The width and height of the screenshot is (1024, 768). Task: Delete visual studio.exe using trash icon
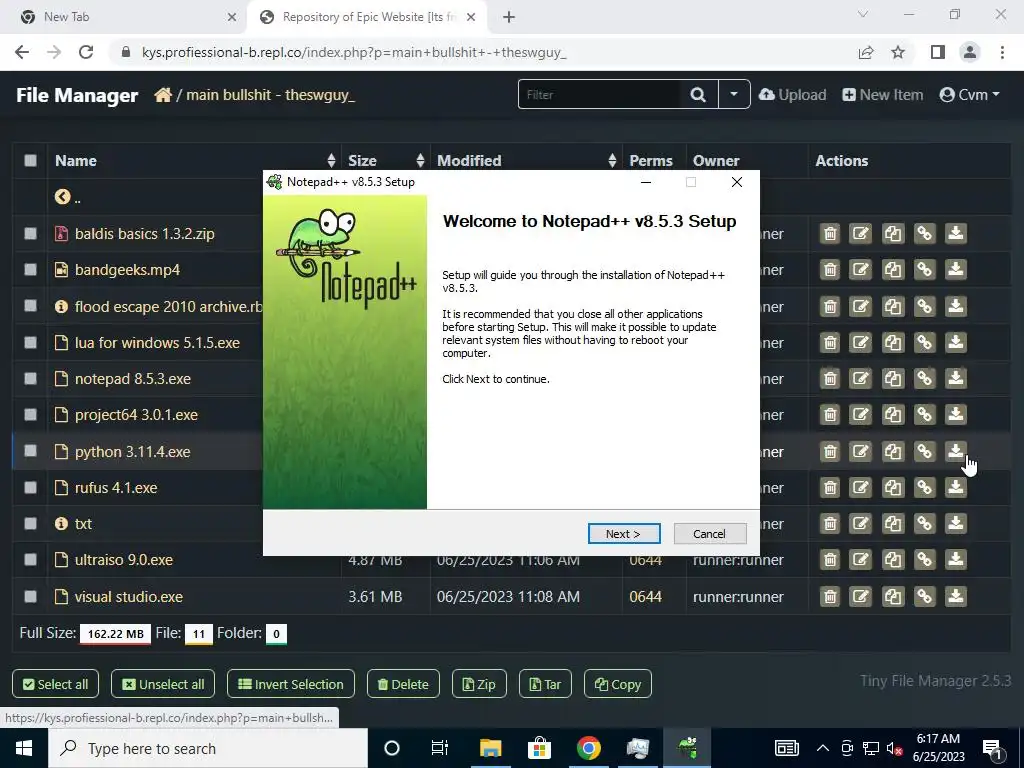(x=829, y=596)
